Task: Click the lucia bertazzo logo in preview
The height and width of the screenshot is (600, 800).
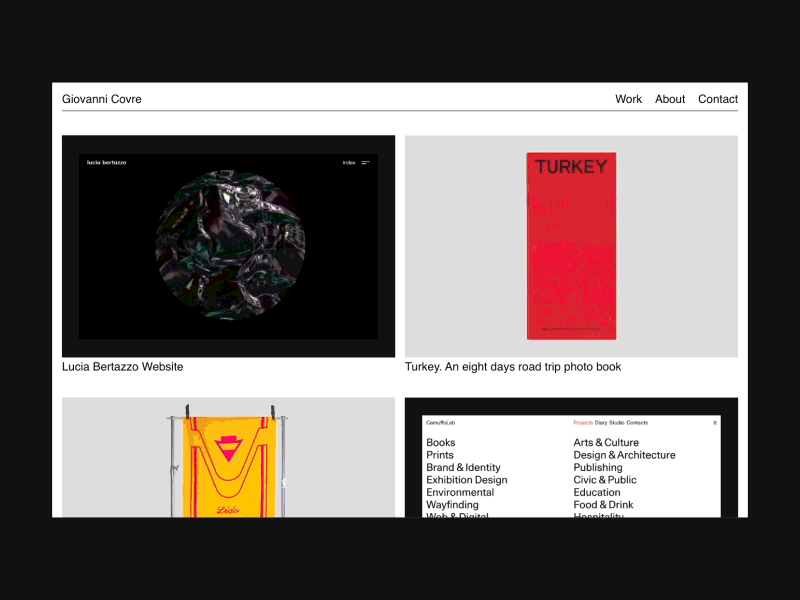Action: (106, 162)
